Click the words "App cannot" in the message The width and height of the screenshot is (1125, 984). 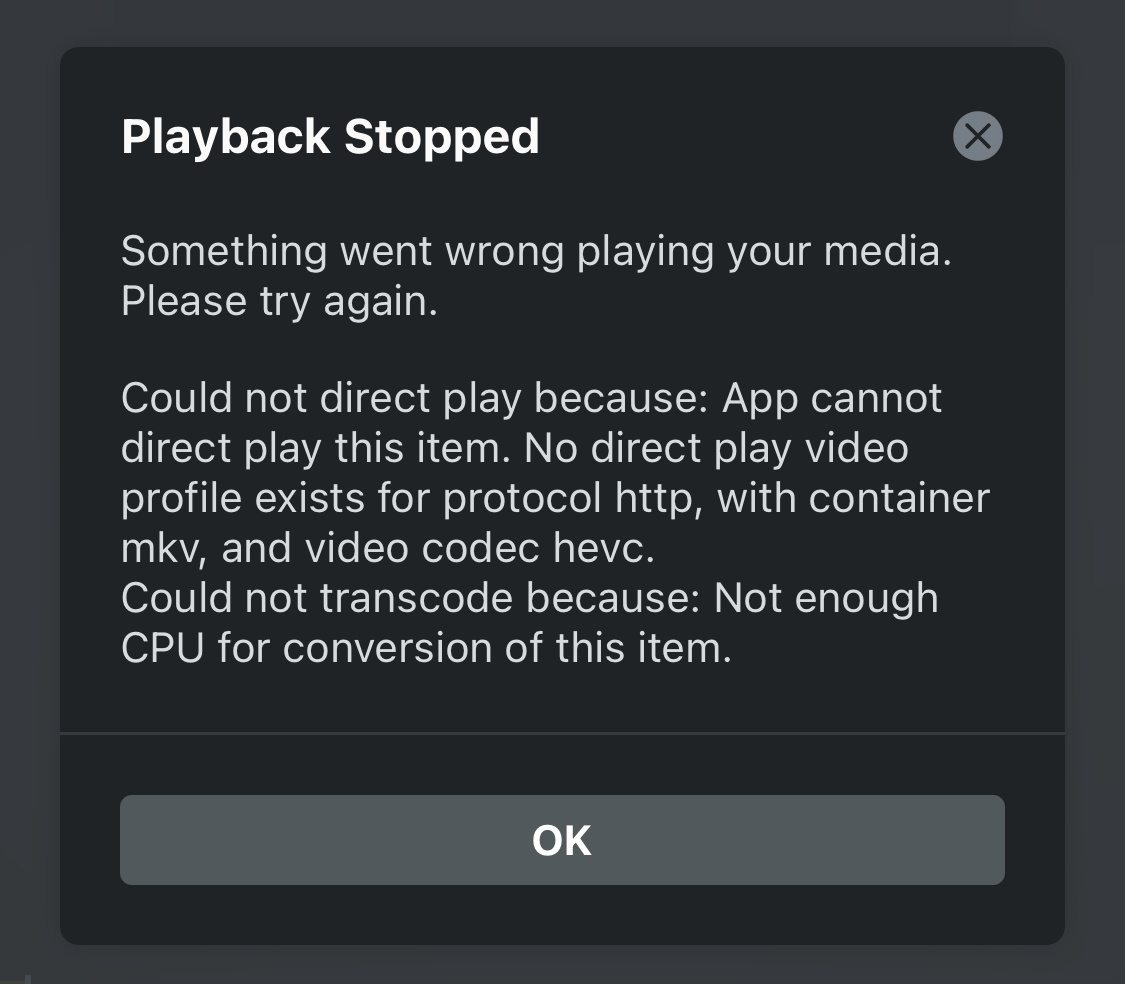pyautogui.click(x=832, y=398)
